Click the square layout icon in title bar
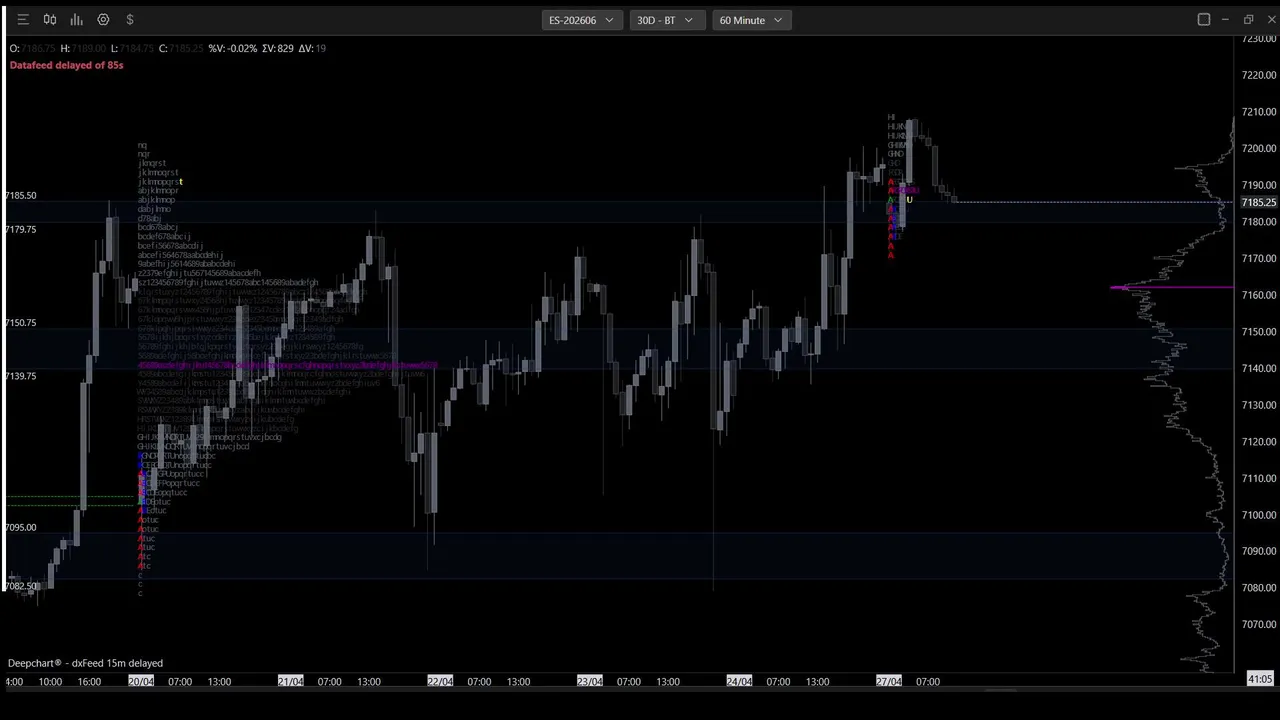1280x720 pixels. tap(1204, 20)
